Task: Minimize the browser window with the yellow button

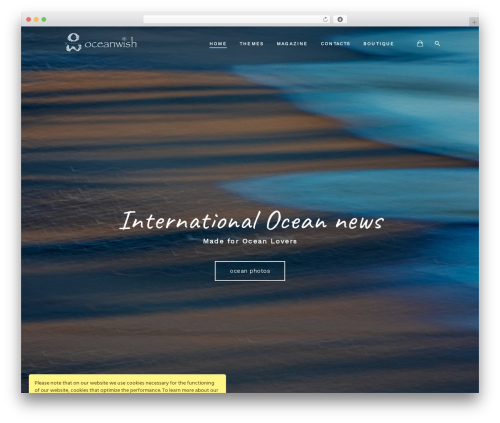Action: (36, 19)
